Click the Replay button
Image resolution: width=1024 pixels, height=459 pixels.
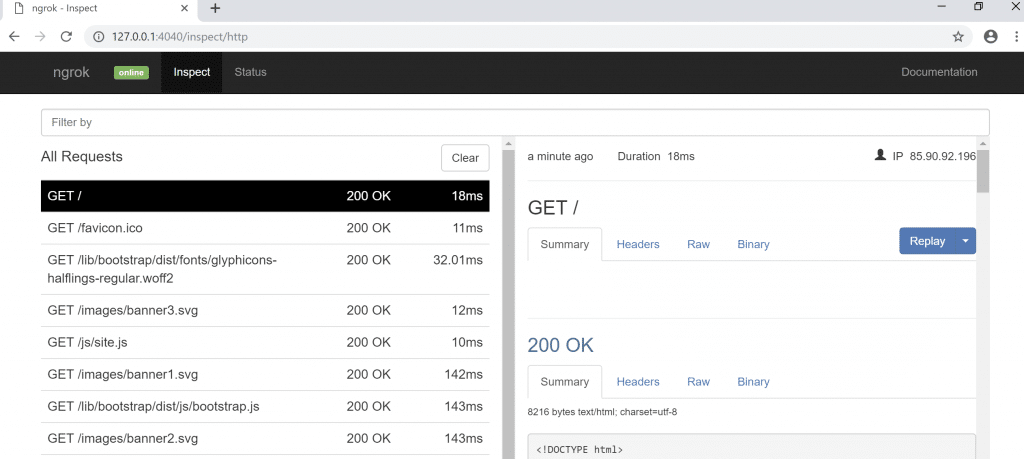click(x=927, y=241)
